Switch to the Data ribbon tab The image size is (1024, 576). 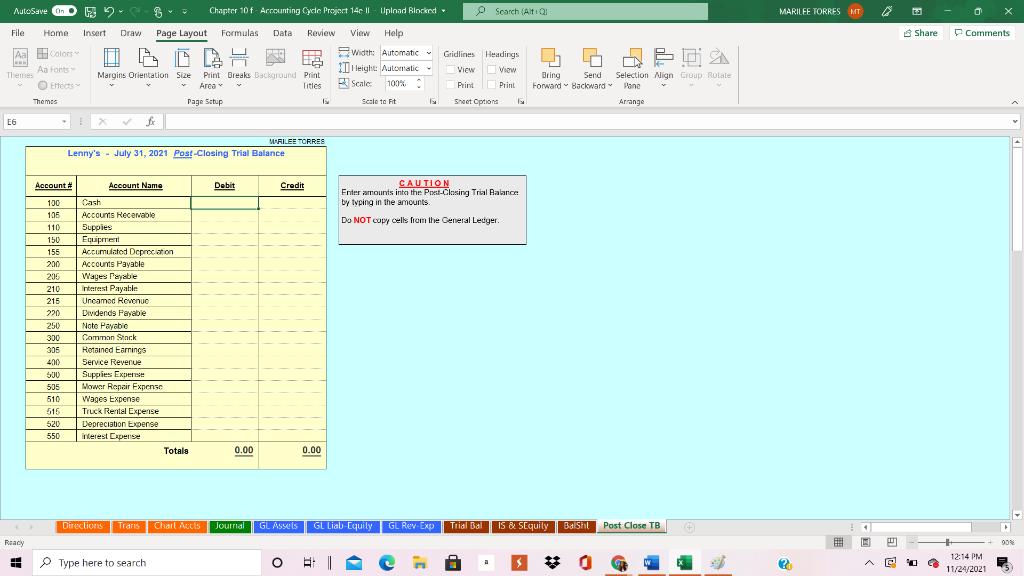[x=282, y=33]
